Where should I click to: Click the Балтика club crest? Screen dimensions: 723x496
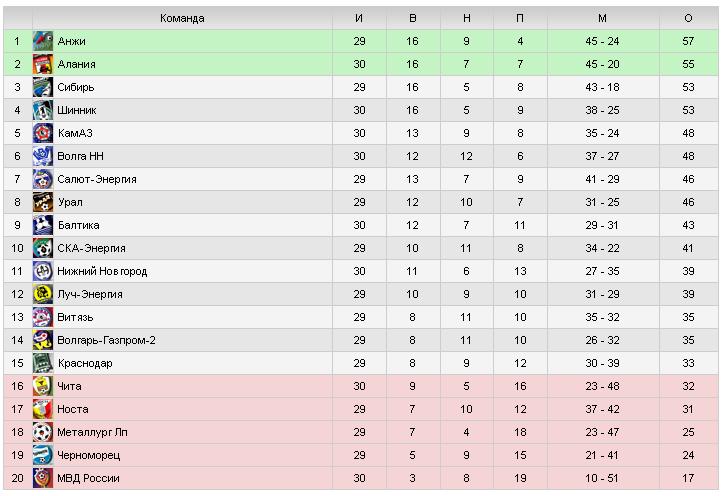[43, 225]
